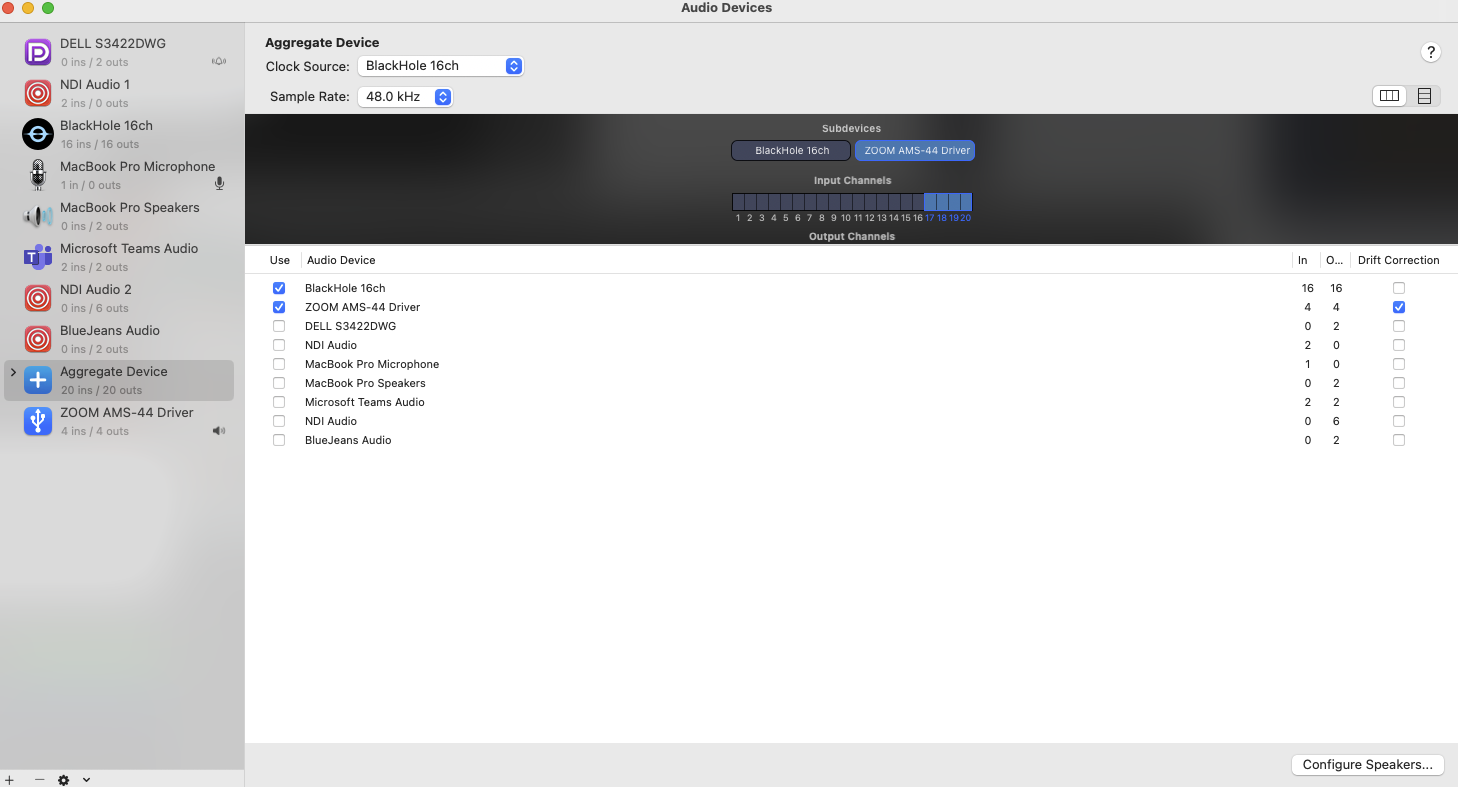Open the Sample Rate dropdown

pyautogui.click(x=405, y=97)
